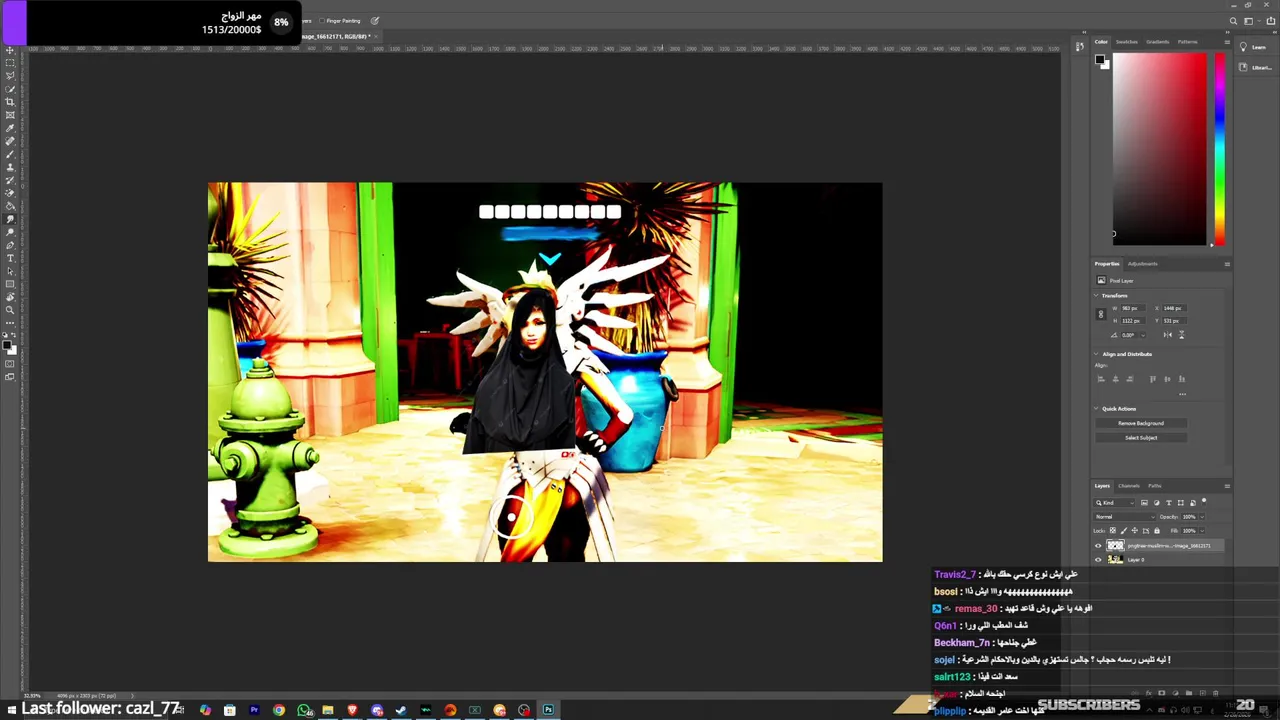This screenshot has height=720, width=1280.
Task: Toggle the layer filtering on/off switch
Action: (1204, 502)
